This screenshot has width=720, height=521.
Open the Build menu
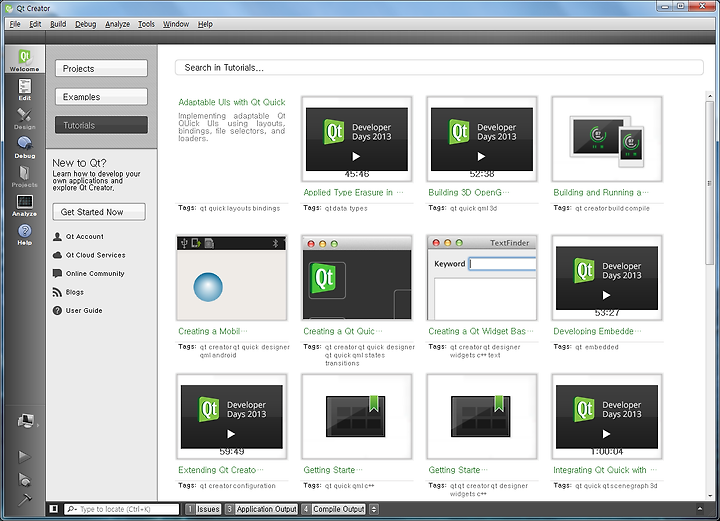coord(58,24)
